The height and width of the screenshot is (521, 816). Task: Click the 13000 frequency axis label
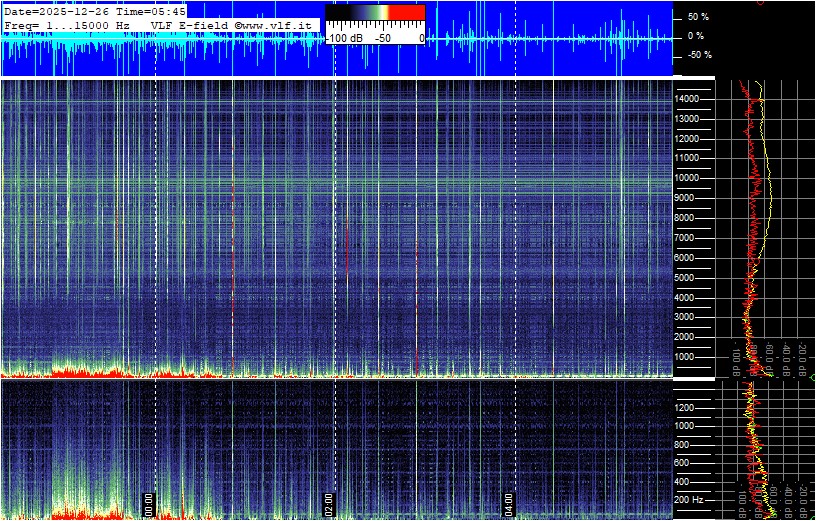coord(687,119)
